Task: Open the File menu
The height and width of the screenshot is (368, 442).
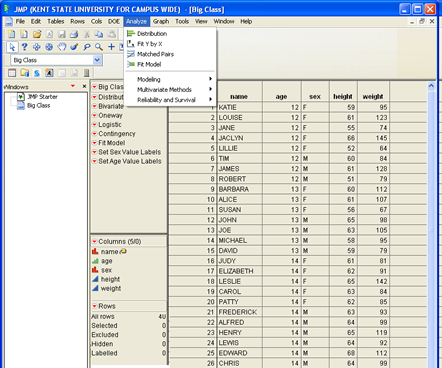Action: coord(20,21)
